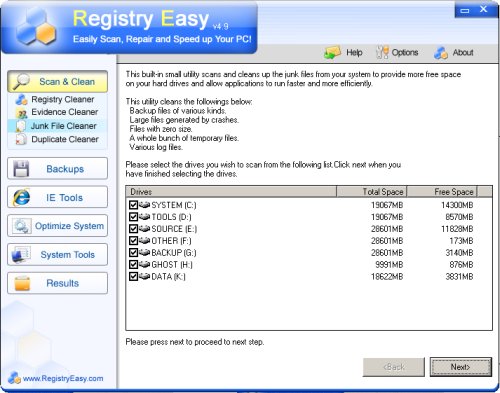Open the About label in toolbar
The height and width of the screenshot is (393, 500).
pyautogui.click(x=463, y=52)
